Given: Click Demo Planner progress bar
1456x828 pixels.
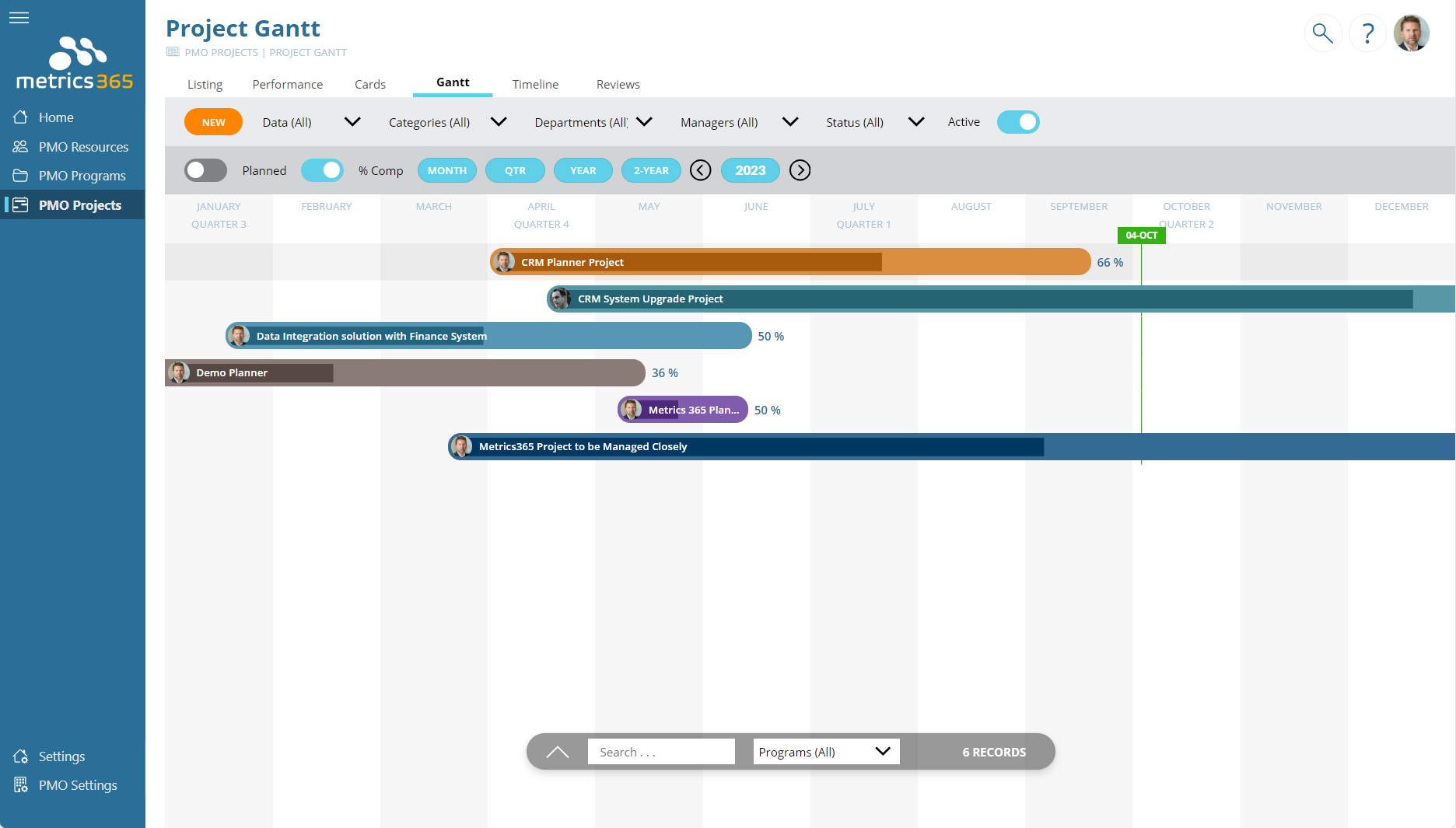Looking at the screenshot, I should point(250,372).
